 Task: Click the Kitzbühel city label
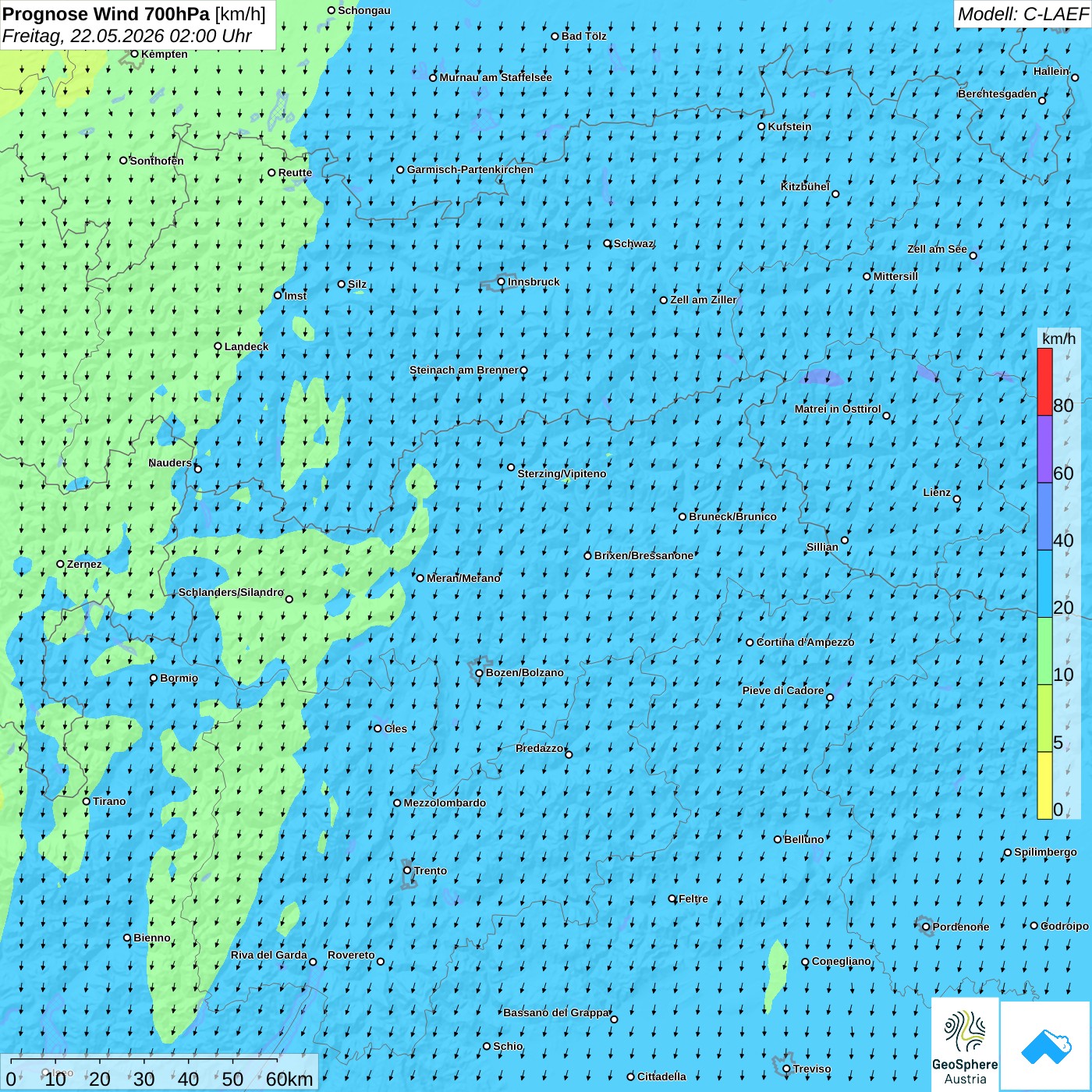(805, 186)
